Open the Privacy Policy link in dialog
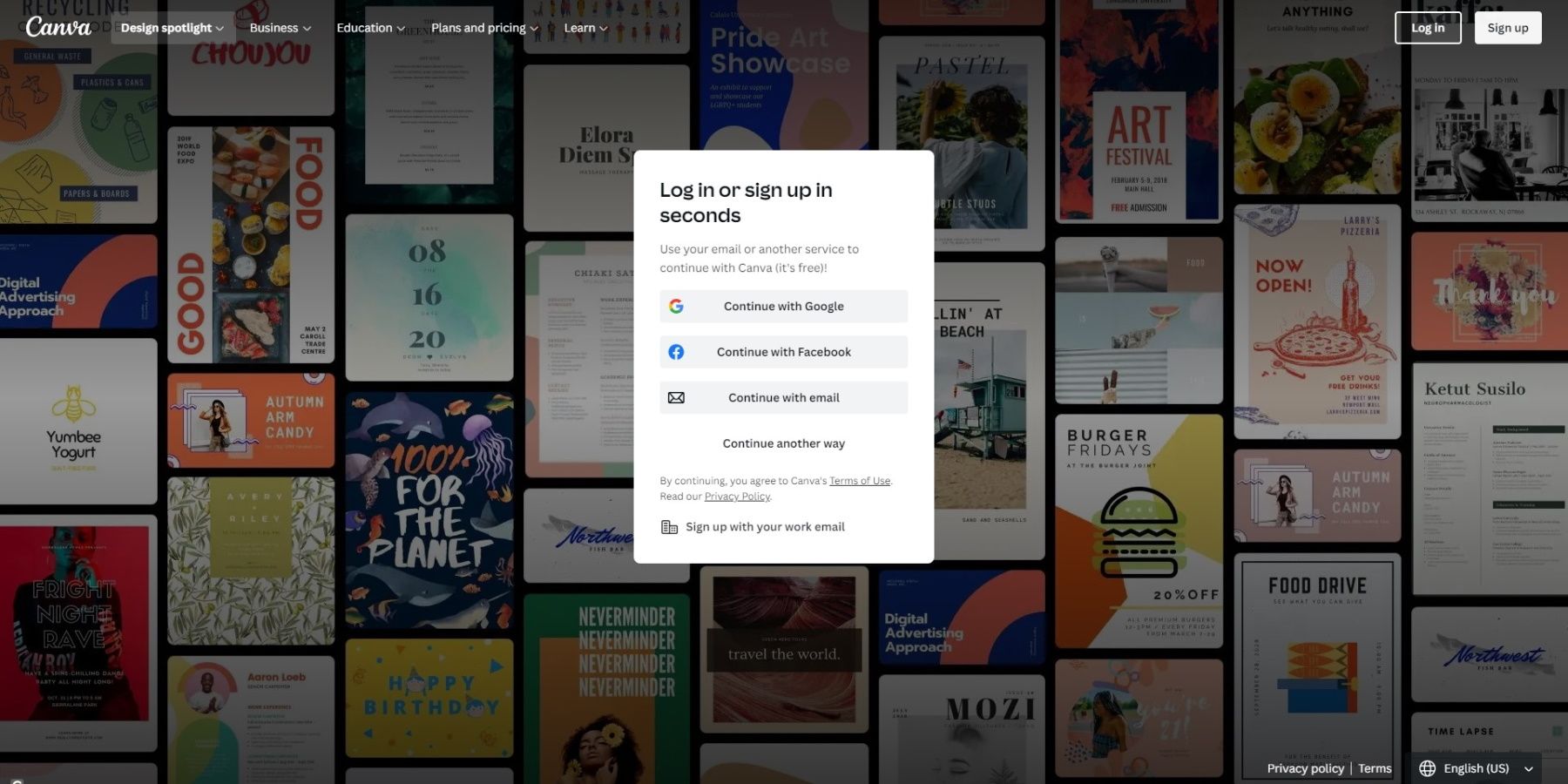The height and width of the screenshot is (784, 1568). tap(737, 497)
